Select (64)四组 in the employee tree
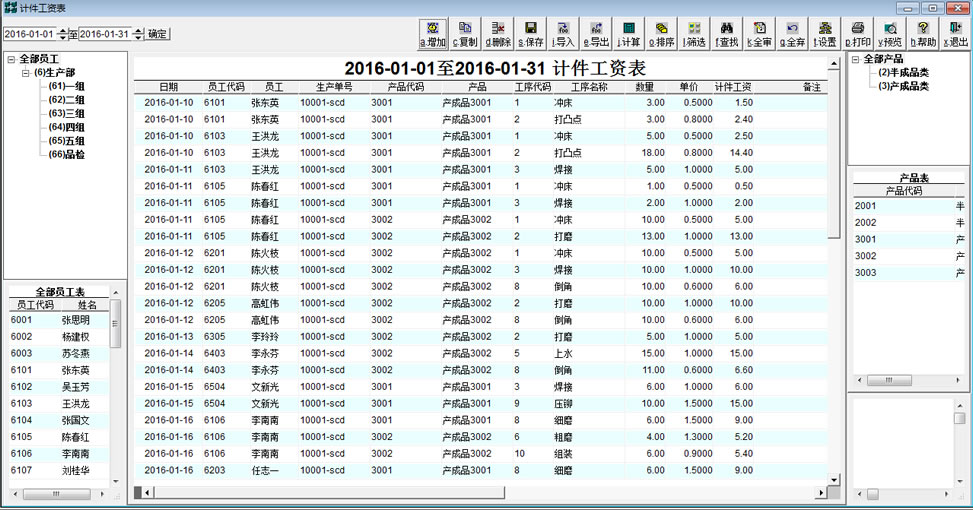The width and height of the screenshot is (973, 510). pyautogui.click(x=66, y=127)
